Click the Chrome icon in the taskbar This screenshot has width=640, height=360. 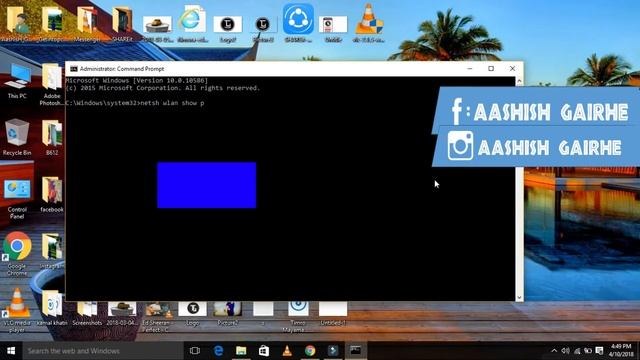click(310, 351)
